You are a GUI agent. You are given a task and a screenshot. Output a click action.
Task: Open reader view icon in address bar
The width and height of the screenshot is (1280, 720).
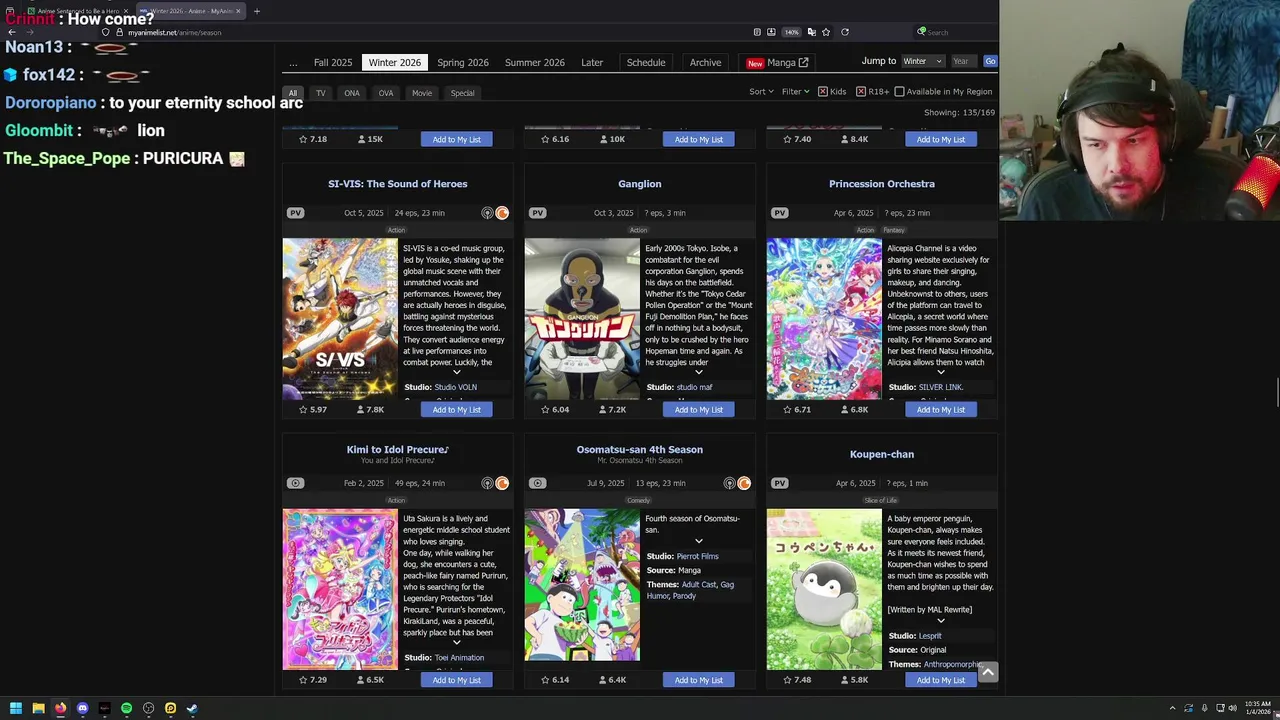(757, 32)
